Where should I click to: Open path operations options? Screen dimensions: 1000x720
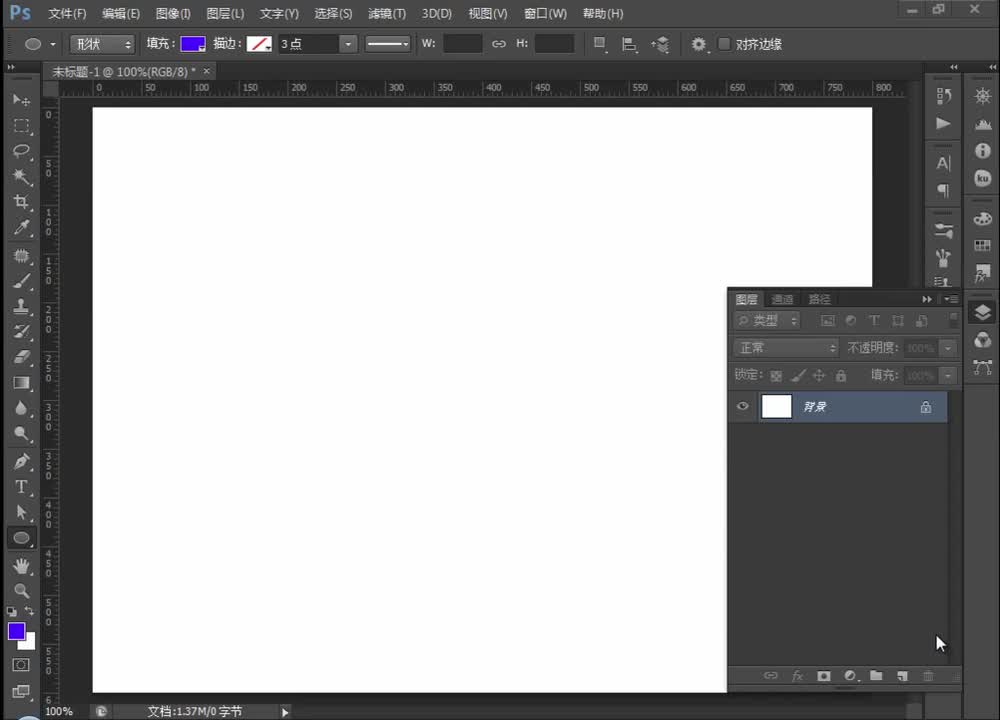tap(599, 44)
